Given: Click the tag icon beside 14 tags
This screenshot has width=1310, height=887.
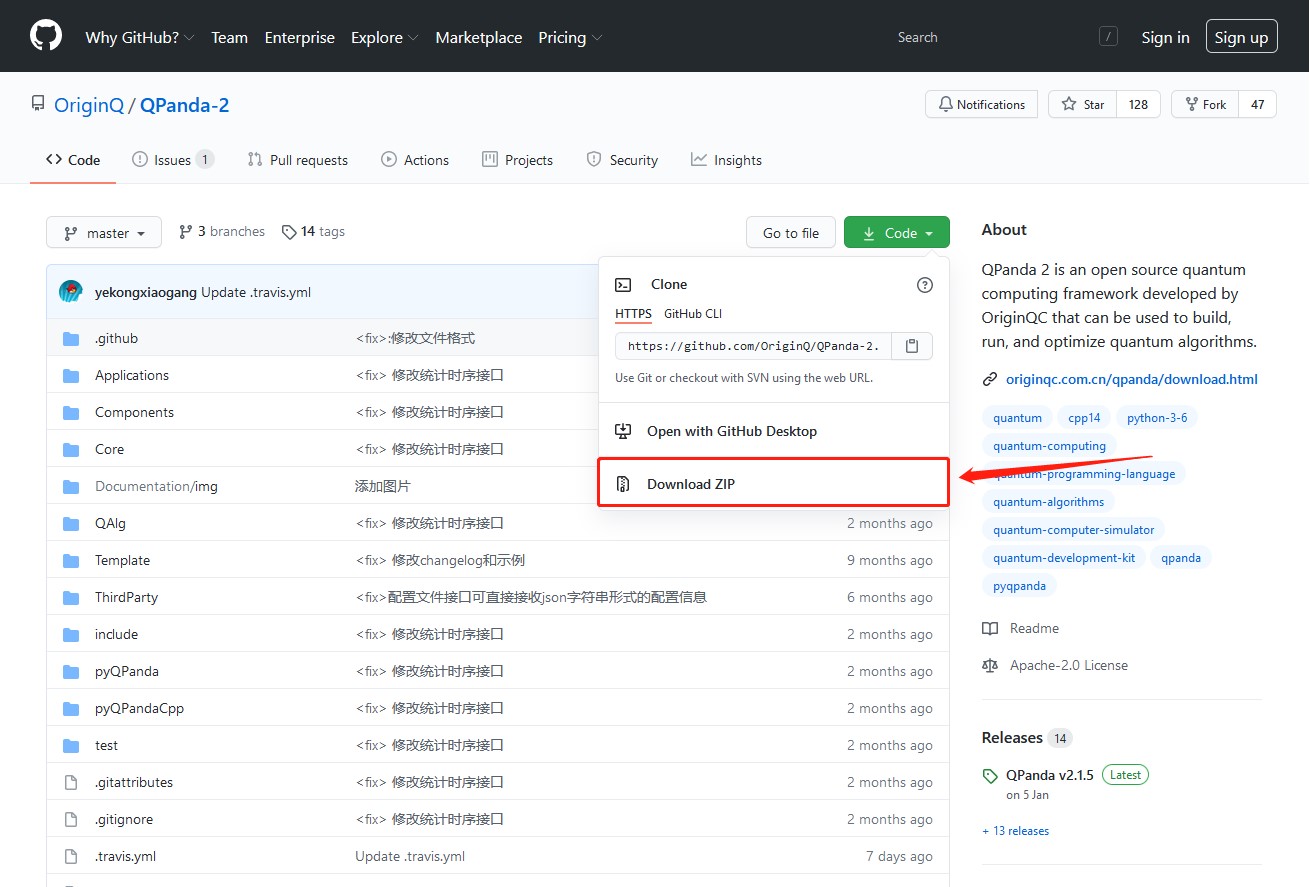Looking at the screenshot, I should pyautogui.click(x=289, y=232).
